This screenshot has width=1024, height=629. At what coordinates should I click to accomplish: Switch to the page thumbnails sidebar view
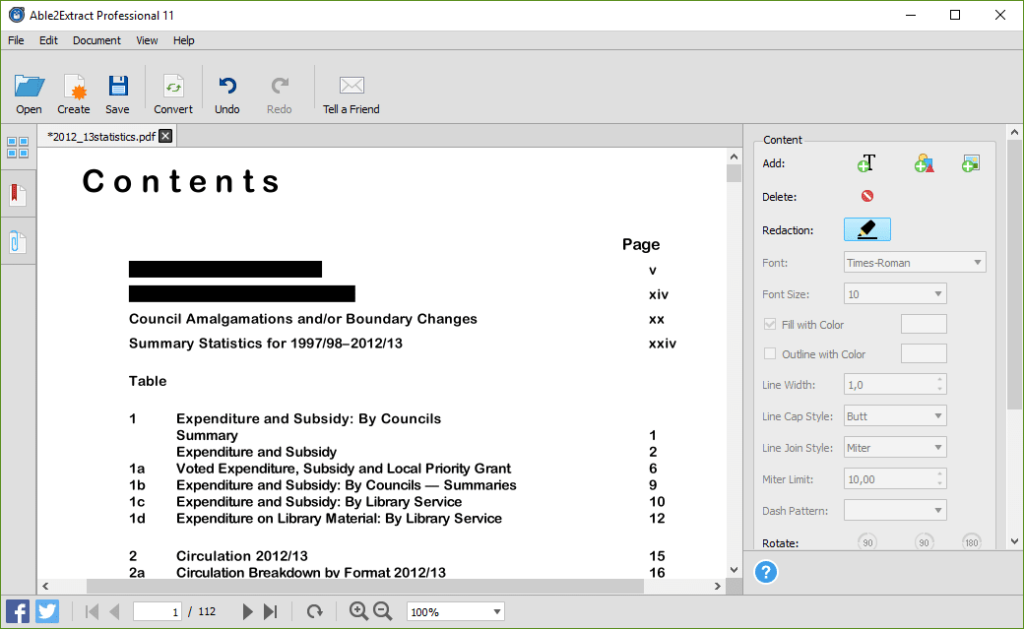pos(17,147)
